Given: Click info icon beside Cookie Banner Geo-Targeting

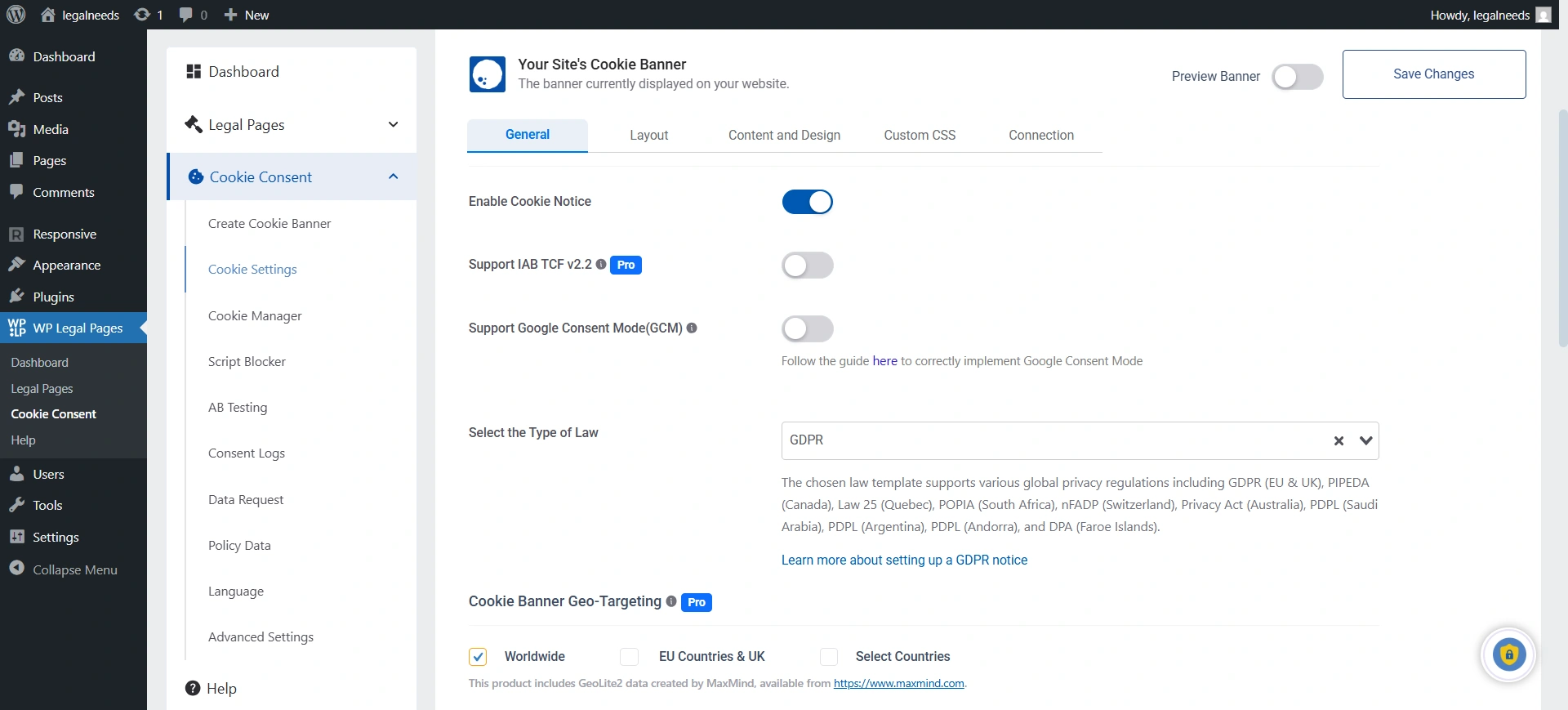Looking at the screenshot, I should pos(671,602).
